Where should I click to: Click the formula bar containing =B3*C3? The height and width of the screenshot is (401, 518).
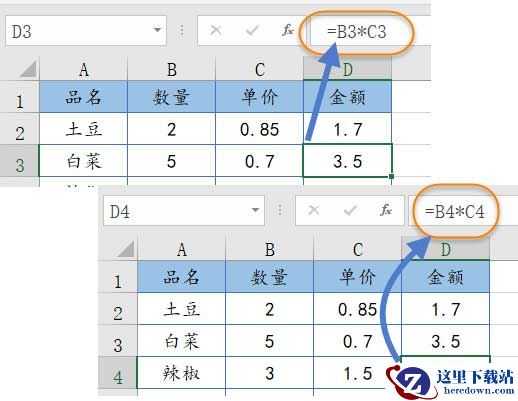tap(371, 31)
